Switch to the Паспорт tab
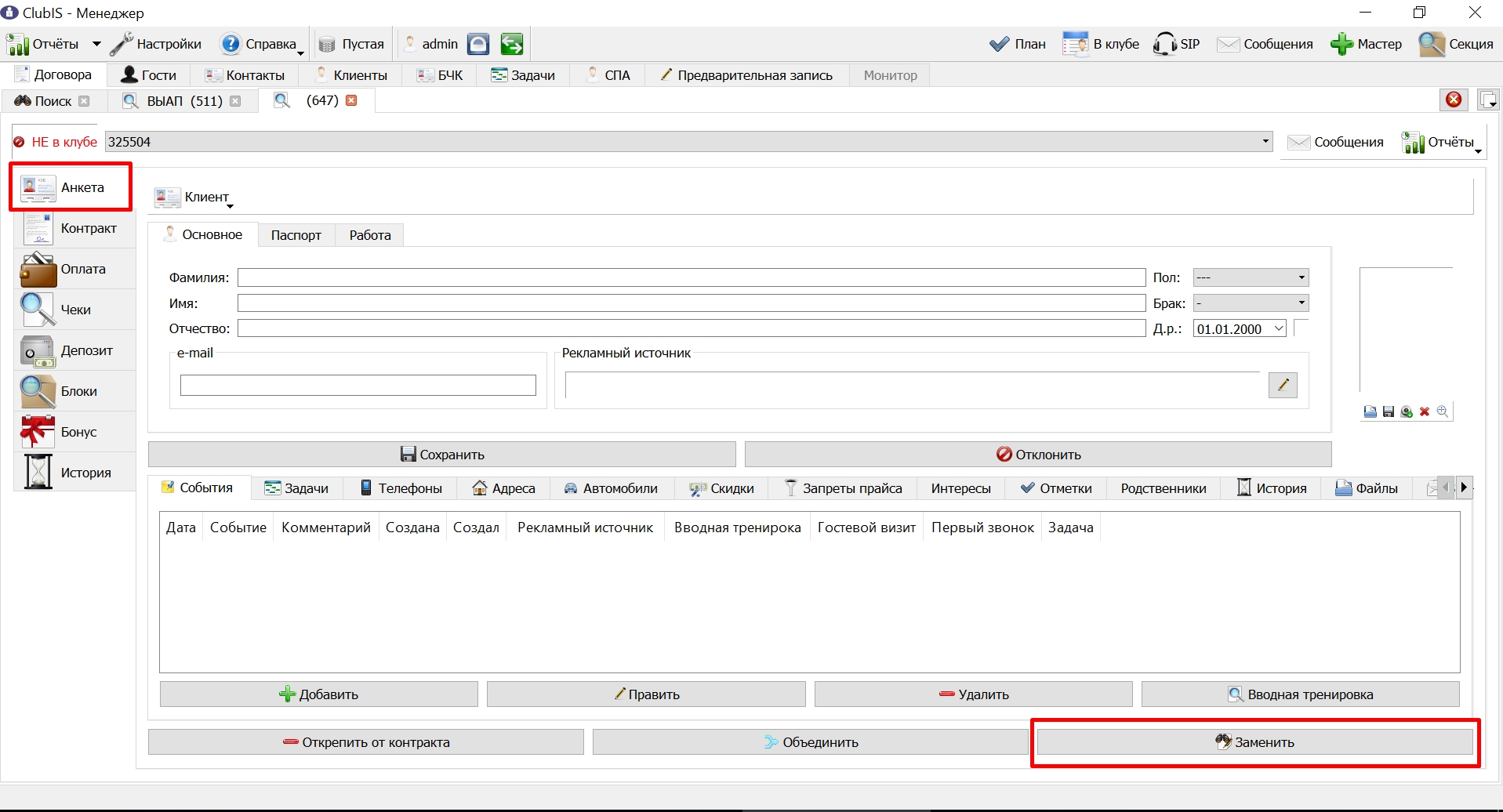The width and height of the screenshot is (1503, 812). click(x=296, y=235)
